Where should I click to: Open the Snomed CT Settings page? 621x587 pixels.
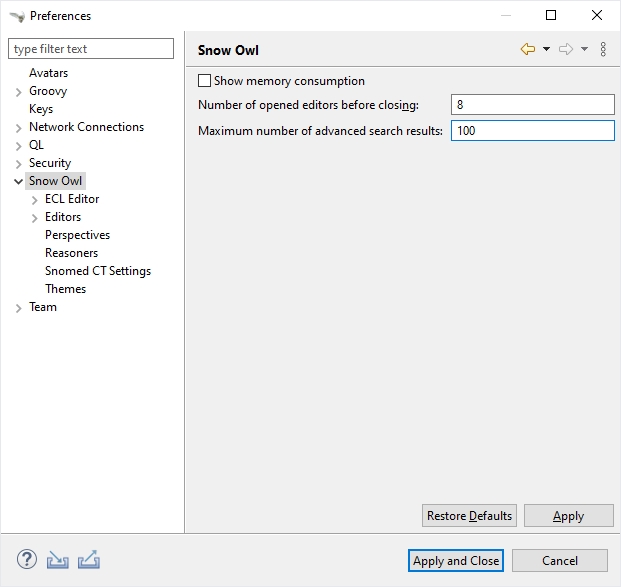click(97, 271)
